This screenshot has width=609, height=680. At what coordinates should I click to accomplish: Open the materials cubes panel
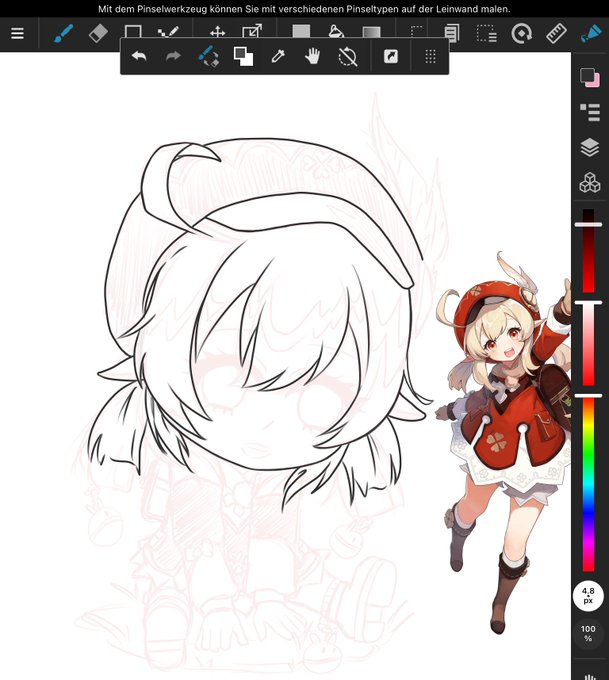coord(590,182)
